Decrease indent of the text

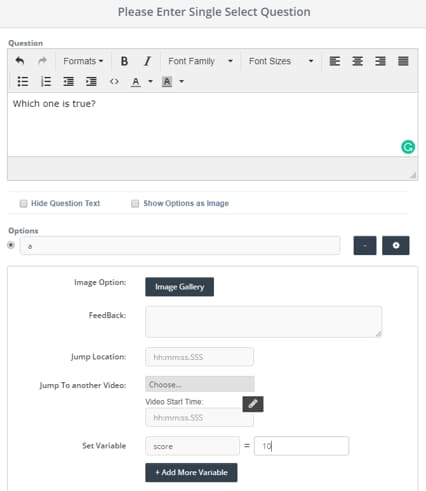(69, 81)
